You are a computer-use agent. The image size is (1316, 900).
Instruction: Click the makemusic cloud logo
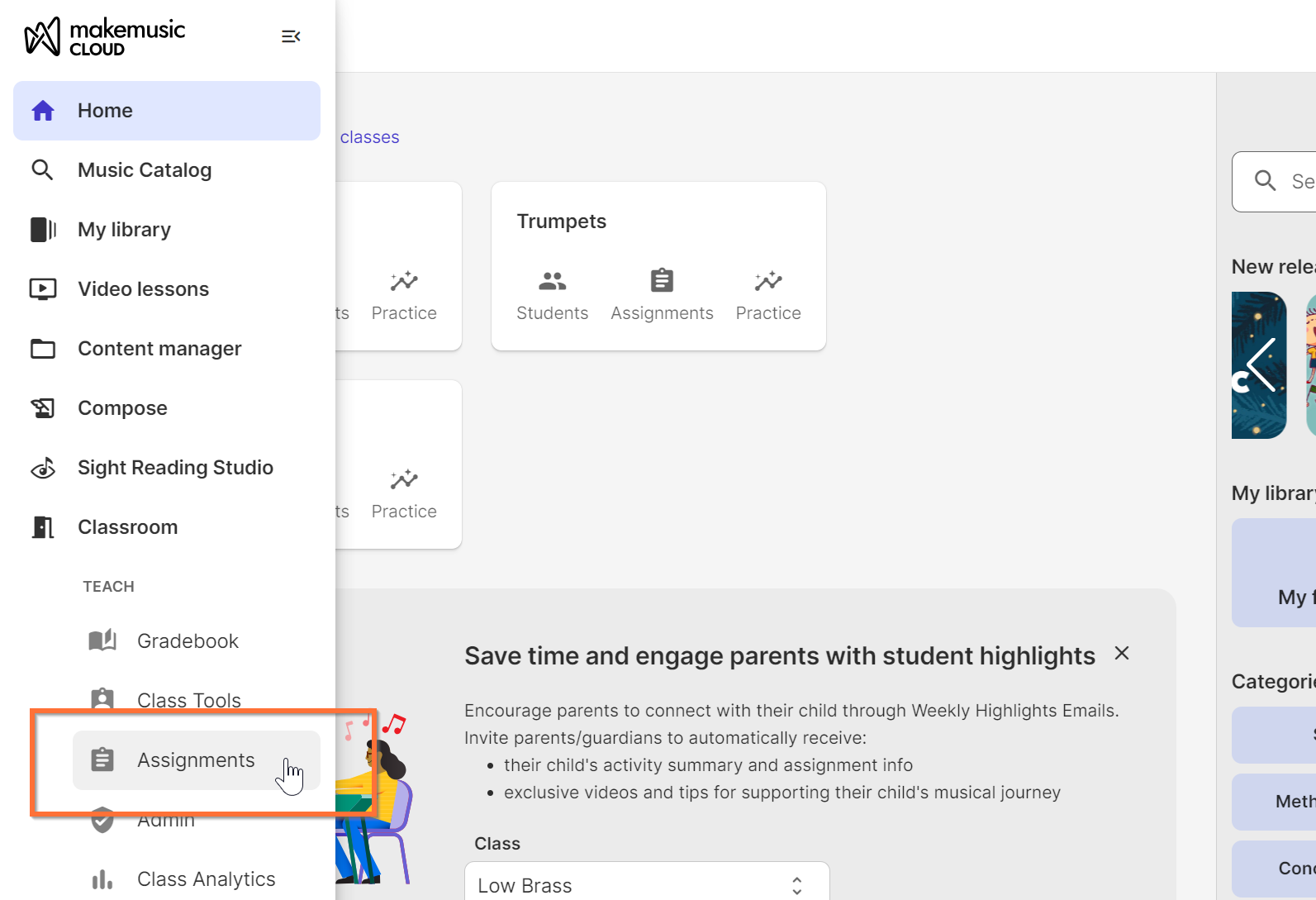(105, 37)
